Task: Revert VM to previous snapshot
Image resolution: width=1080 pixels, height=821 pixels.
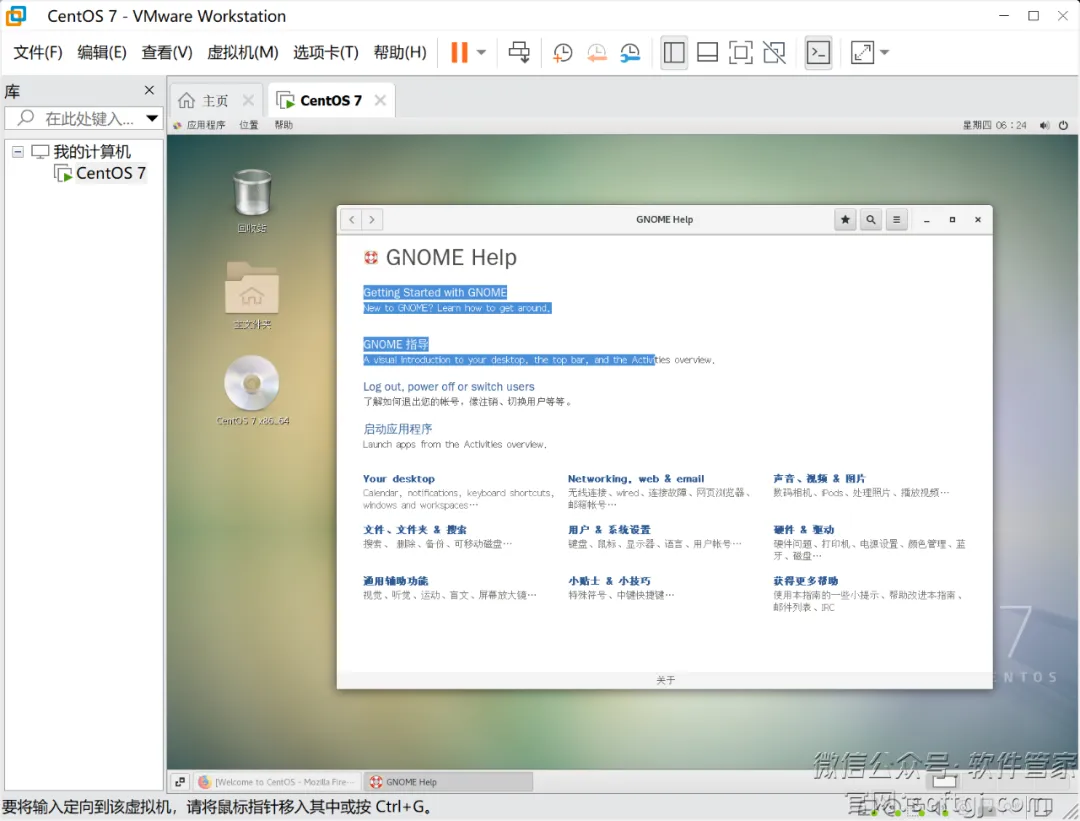Action: click(x=596, y=52)
